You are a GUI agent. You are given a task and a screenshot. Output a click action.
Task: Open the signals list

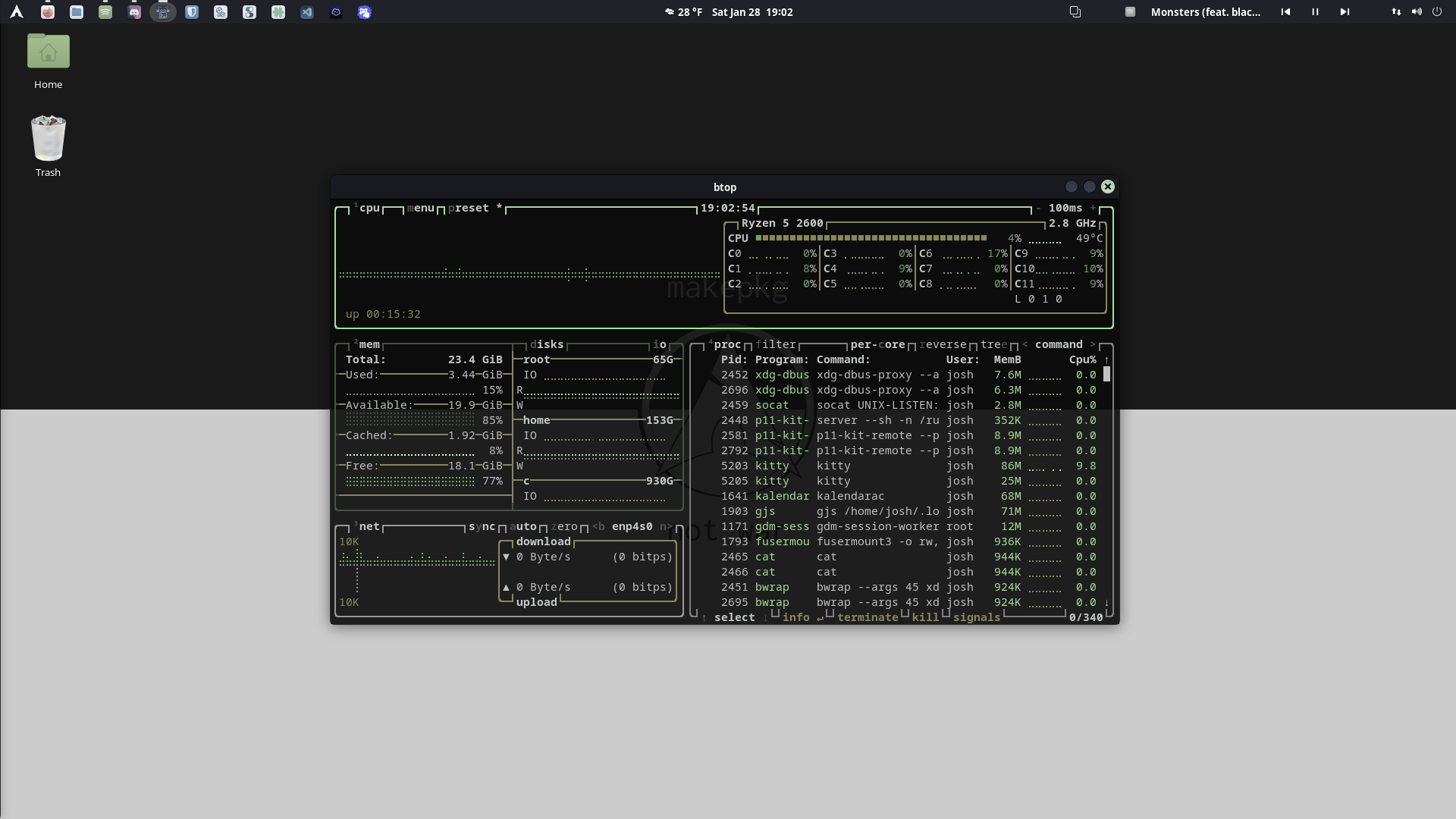point(977,617)
